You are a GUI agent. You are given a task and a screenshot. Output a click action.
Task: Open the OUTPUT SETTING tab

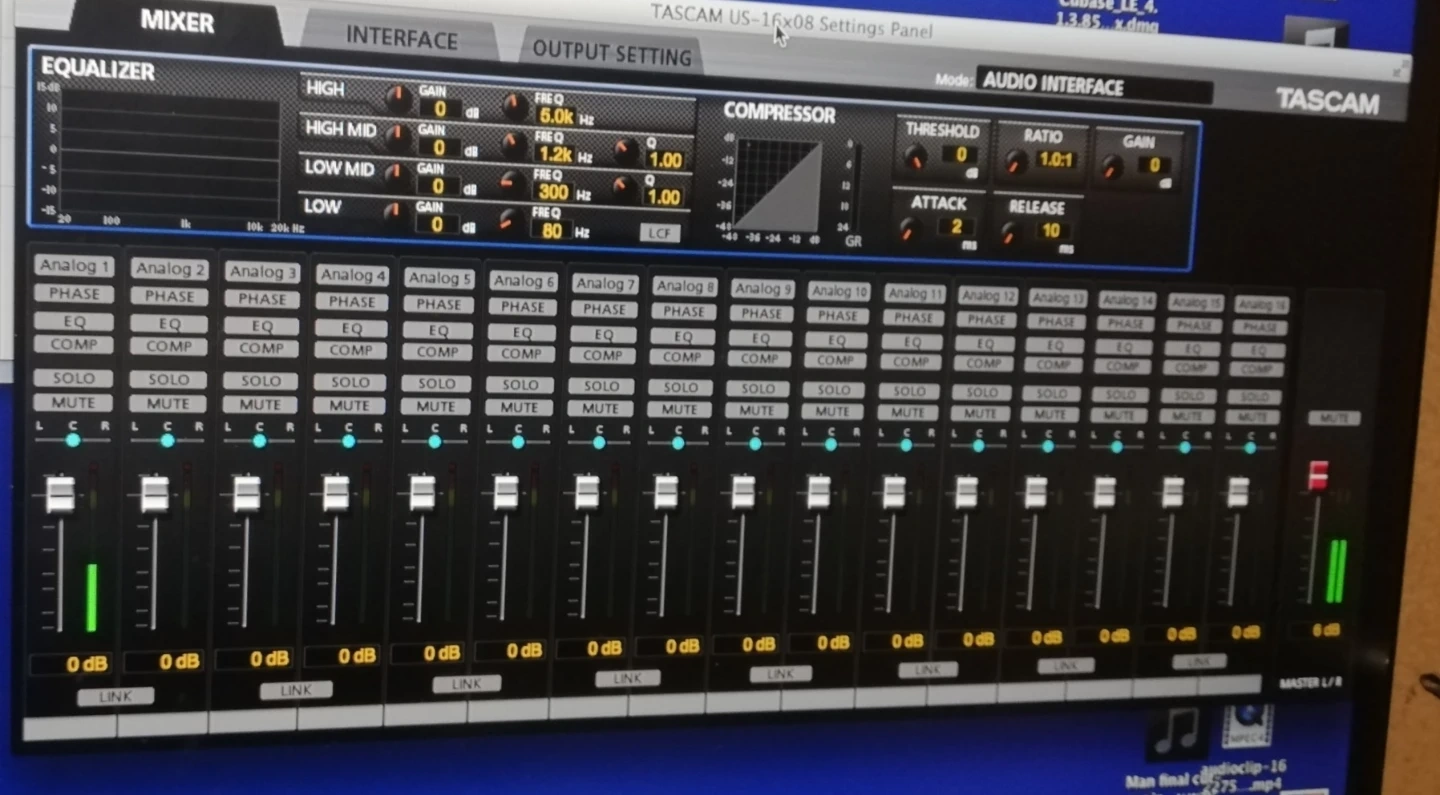point(611,53)
